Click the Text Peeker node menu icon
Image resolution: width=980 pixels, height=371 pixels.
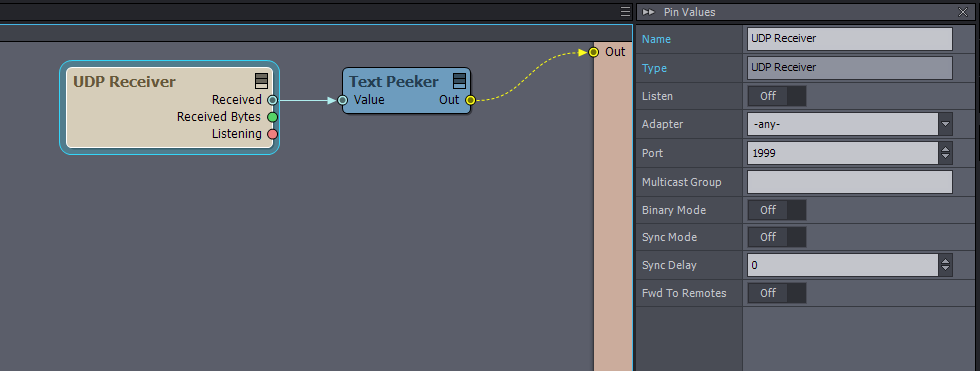click(x=459, y=81)
